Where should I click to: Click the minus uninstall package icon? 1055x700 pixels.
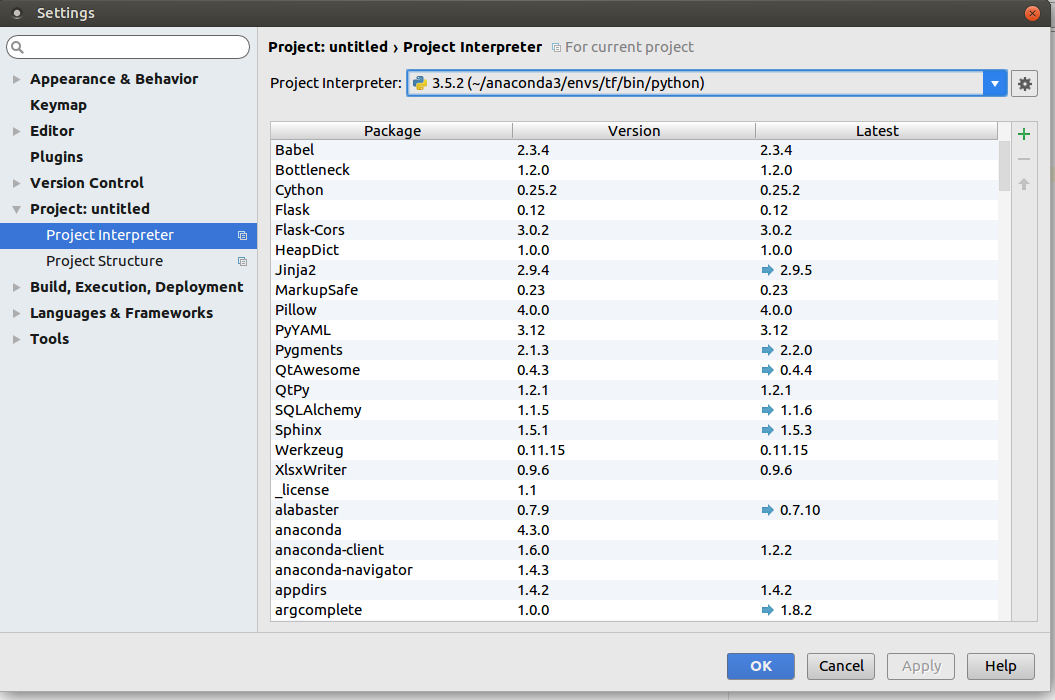(1023, 160)
